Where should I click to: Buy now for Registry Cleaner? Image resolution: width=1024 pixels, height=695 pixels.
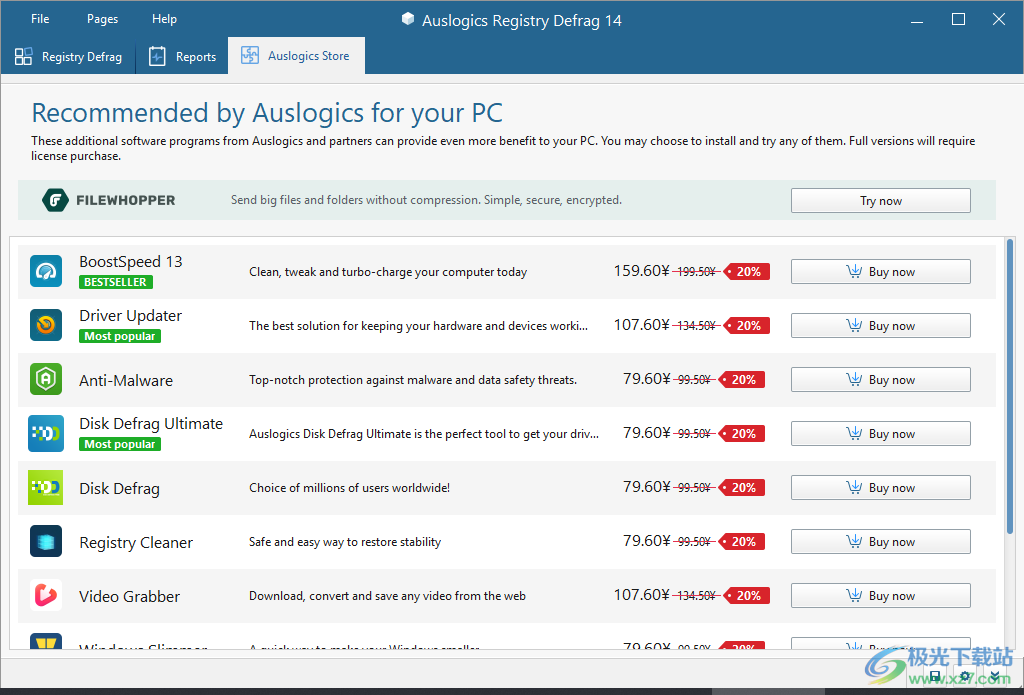(x=880, y=541)
